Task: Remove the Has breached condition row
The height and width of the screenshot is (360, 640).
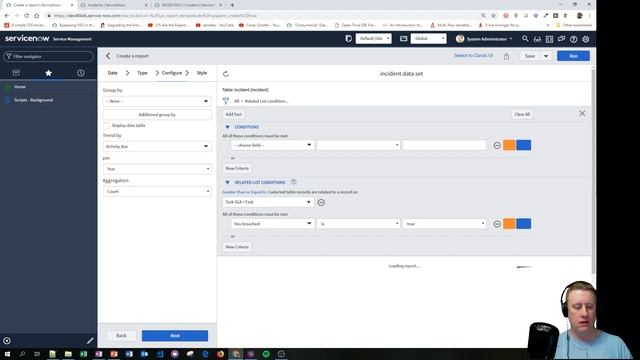Action: (x=497, y=224)
